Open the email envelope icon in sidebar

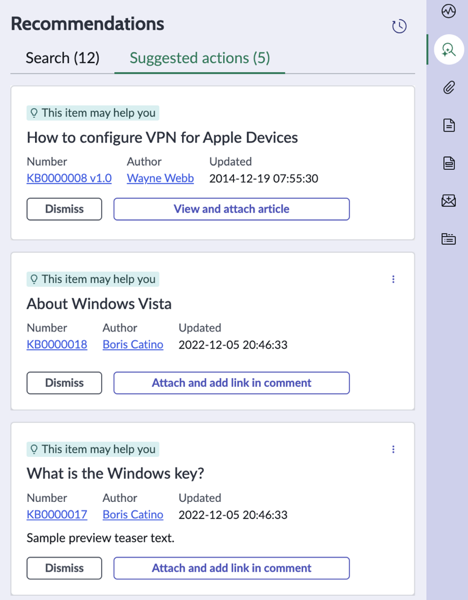coord(448,201)
